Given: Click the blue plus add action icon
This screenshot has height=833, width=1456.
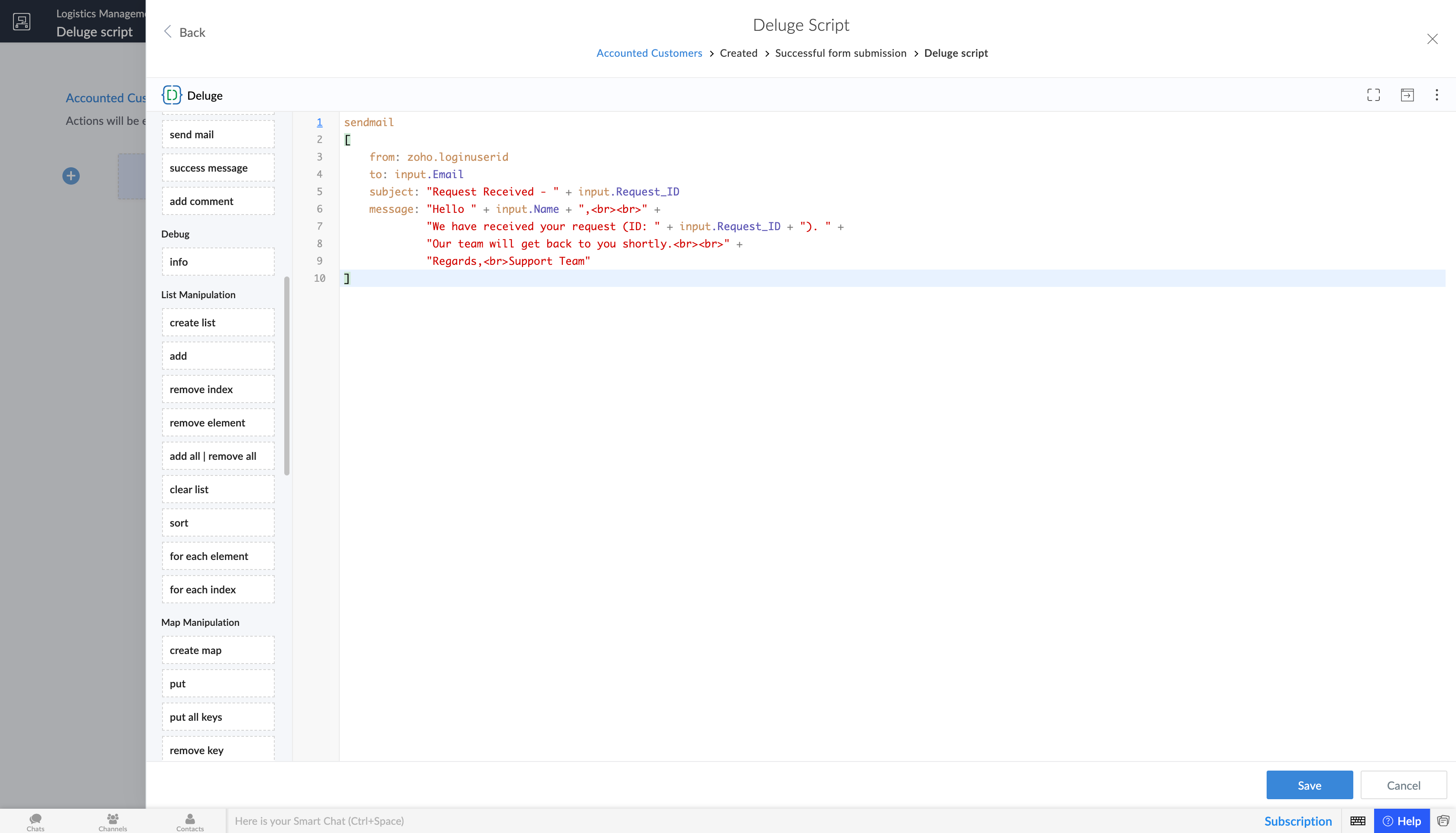Looking at the screenshot, I should [x=71, y=176].
